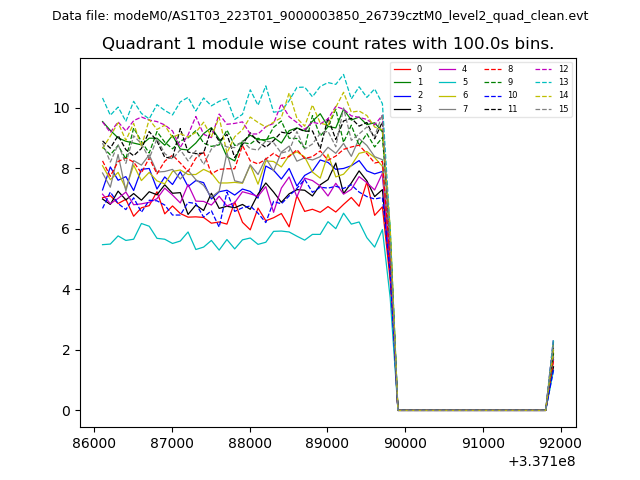Click legend label 10 for the blue dashed line
This screenshot has height=480, width=640.
pos(512,95)
